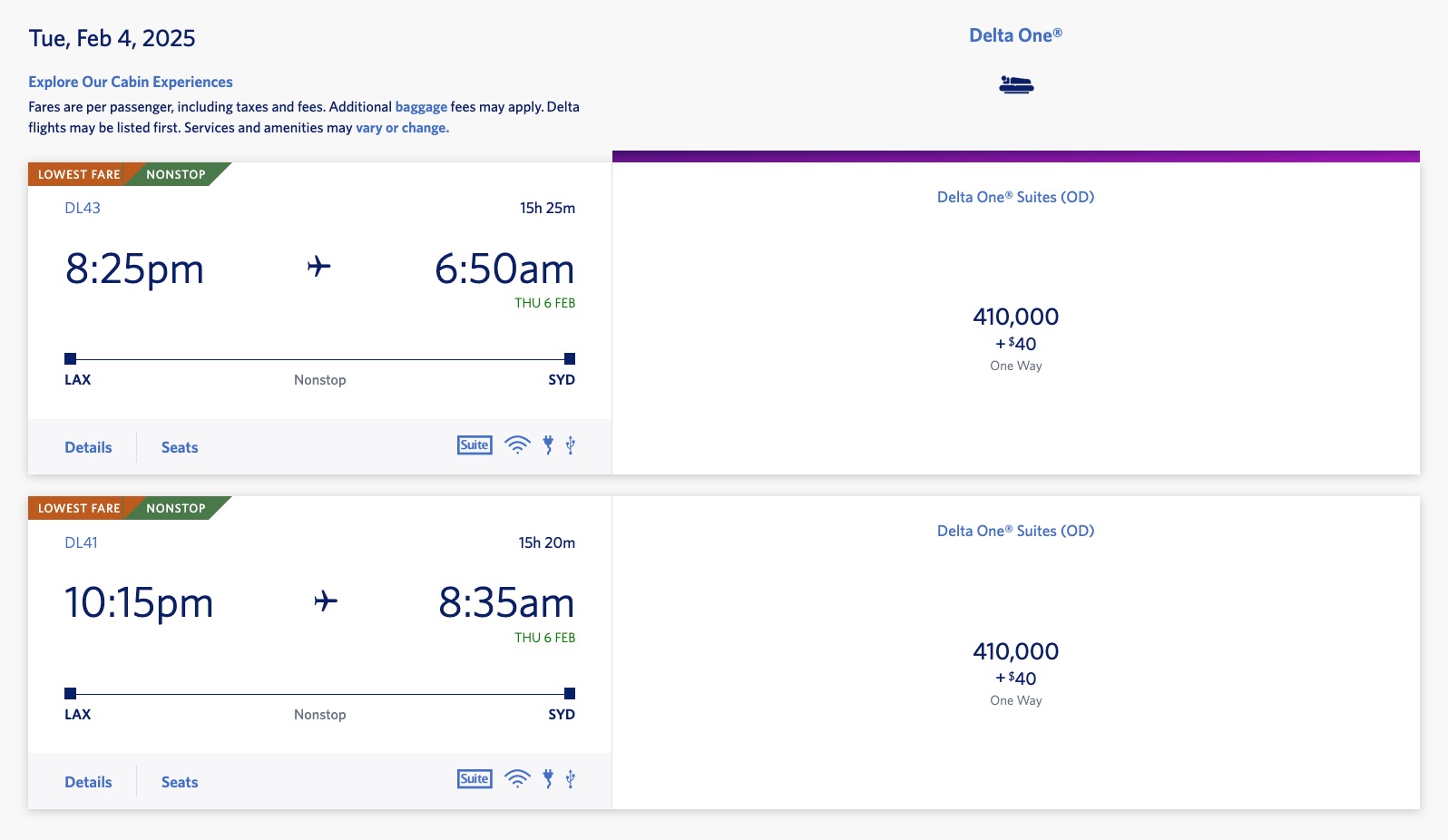
Task: Click the USB port icon on flight DL43
Action: tap(571, 444)
